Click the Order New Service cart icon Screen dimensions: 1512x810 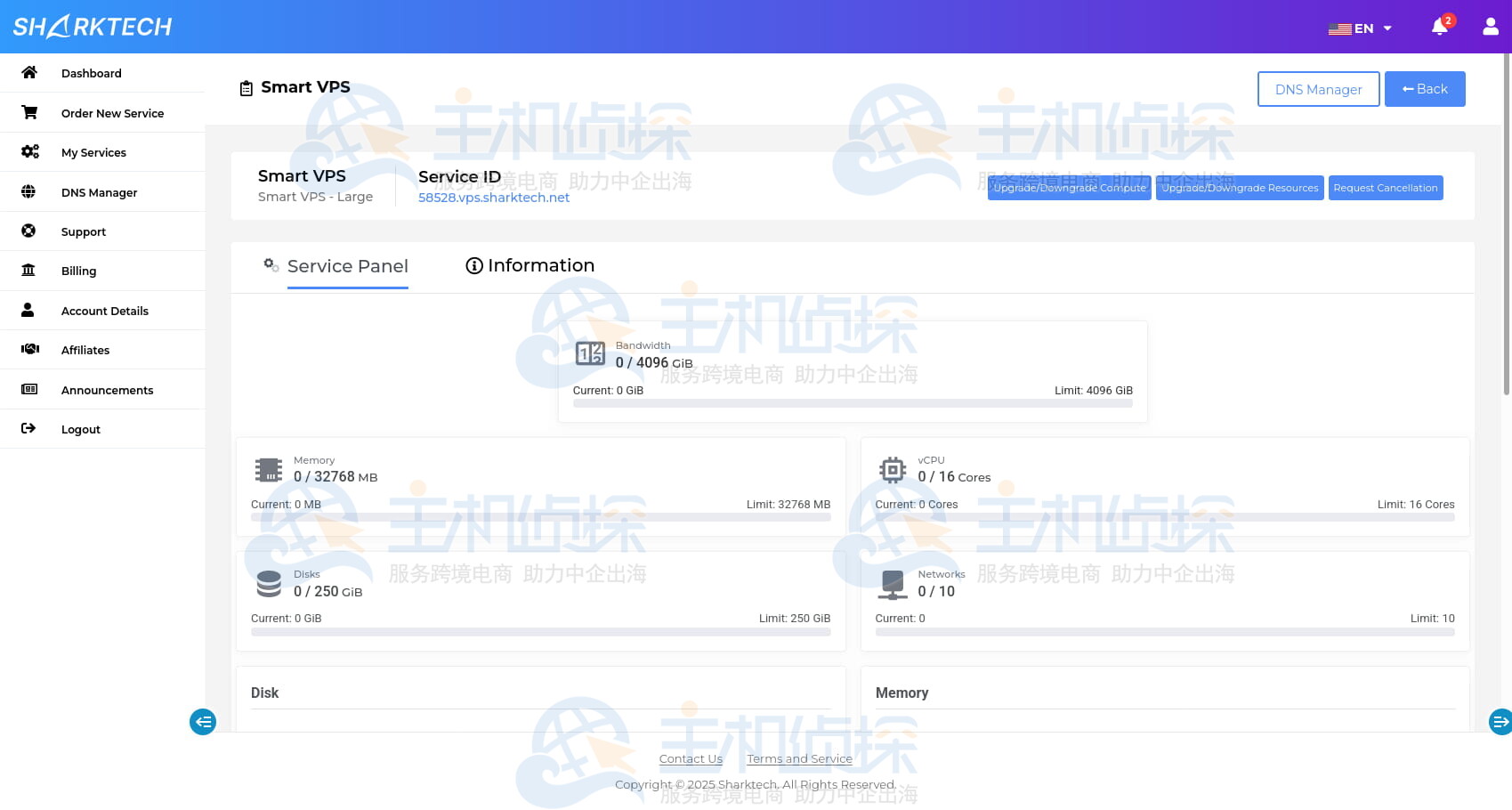click(x=29, y=112)
